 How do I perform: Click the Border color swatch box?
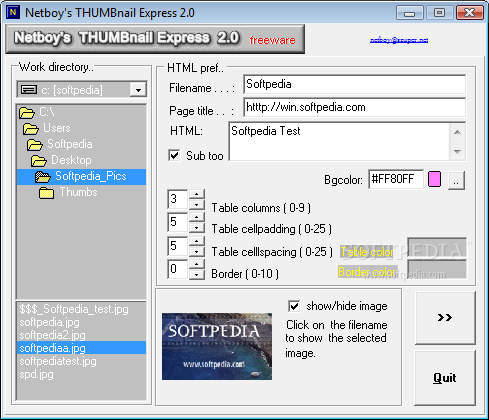pyautogui.click(x=437, y=269)
